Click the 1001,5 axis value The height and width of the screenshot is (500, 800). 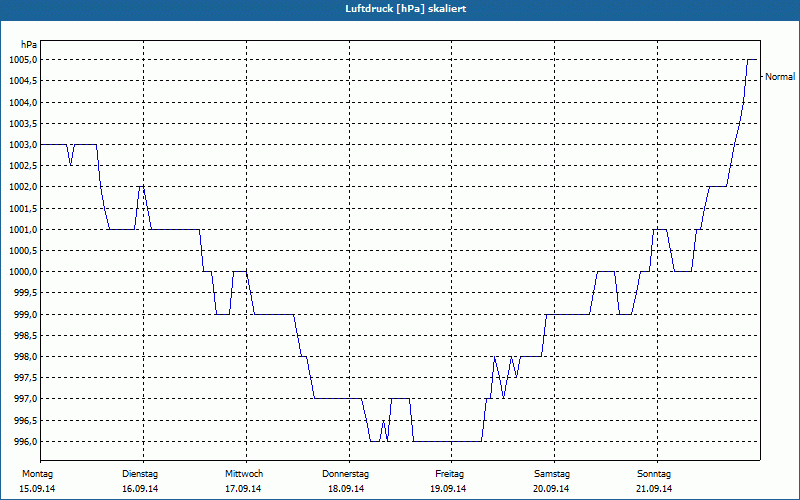click(22, 208)
